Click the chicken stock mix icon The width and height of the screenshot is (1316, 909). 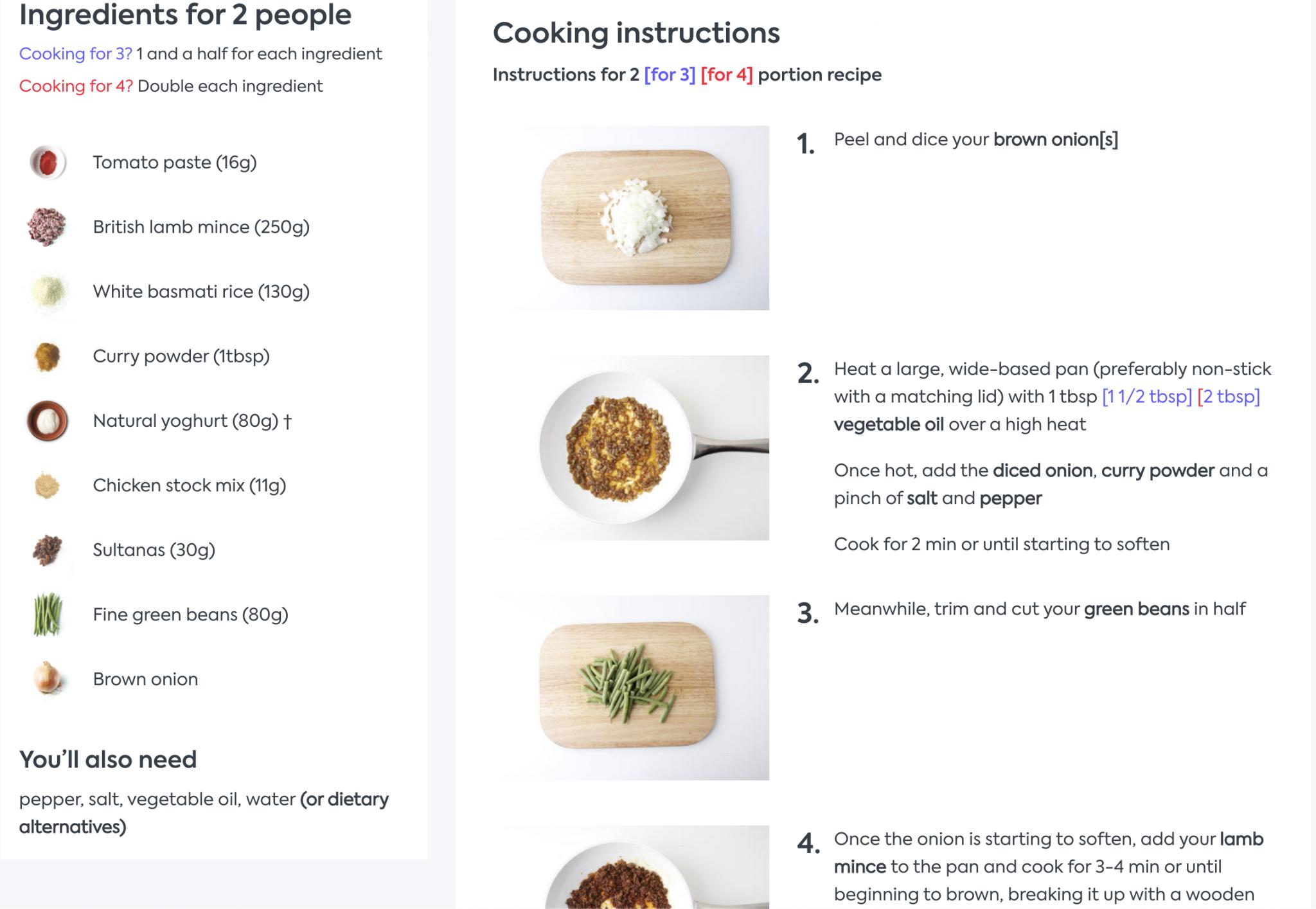(48, 485)
